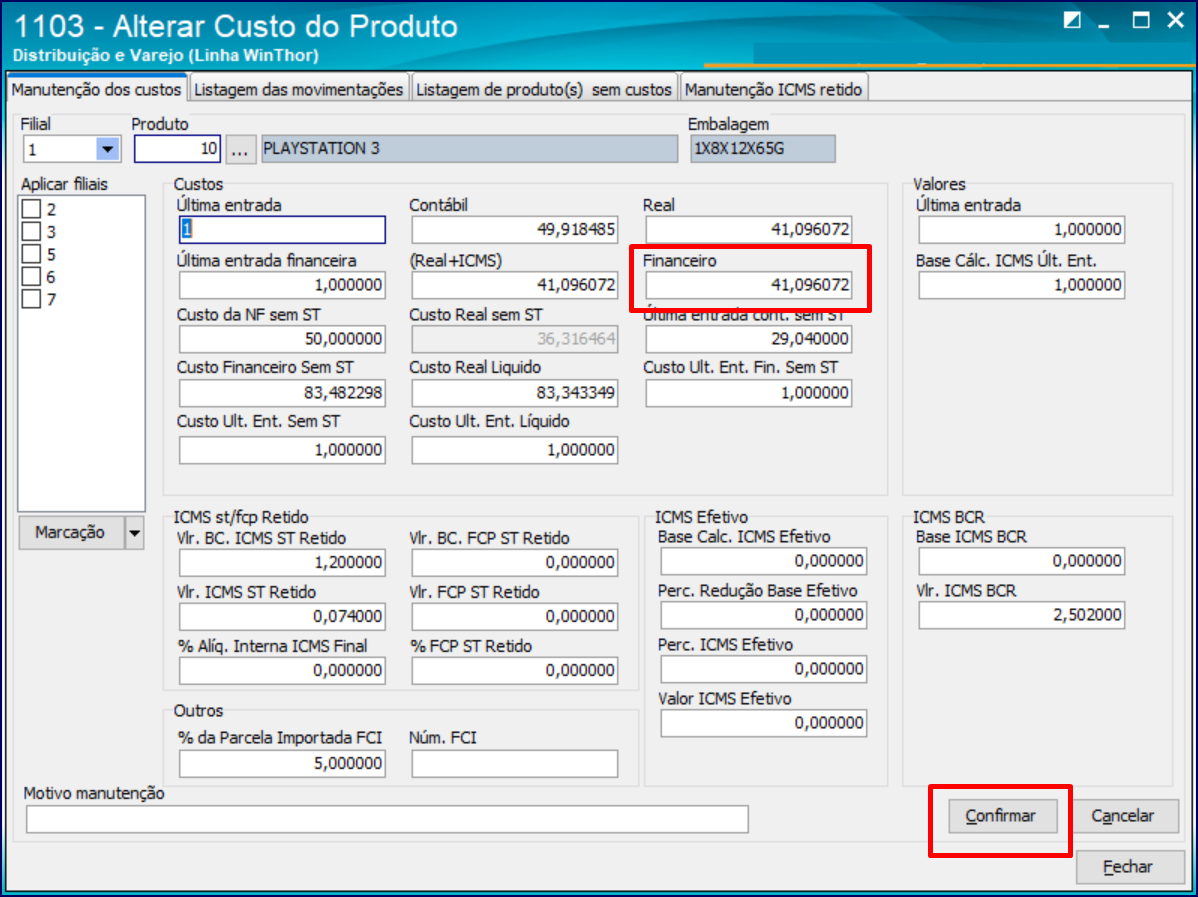Click the Custo Real Líquido field
Screen dimensions: 1198x897
coord(515,393)
